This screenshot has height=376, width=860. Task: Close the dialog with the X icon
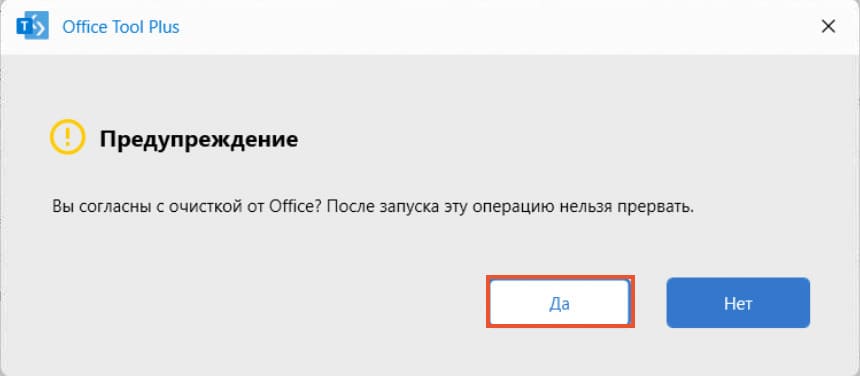tap(828, 26)
